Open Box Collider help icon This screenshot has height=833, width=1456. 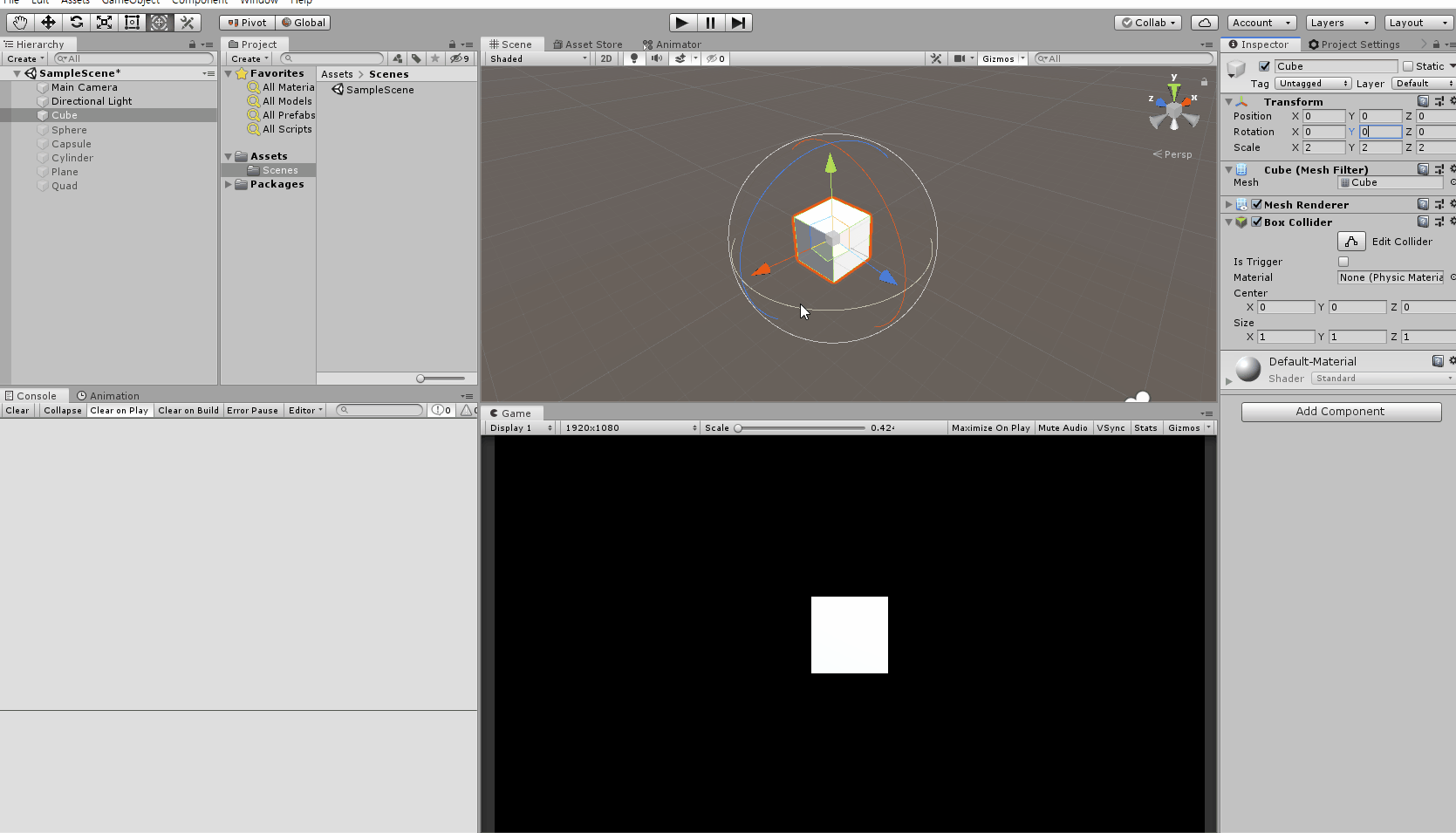1423,222
